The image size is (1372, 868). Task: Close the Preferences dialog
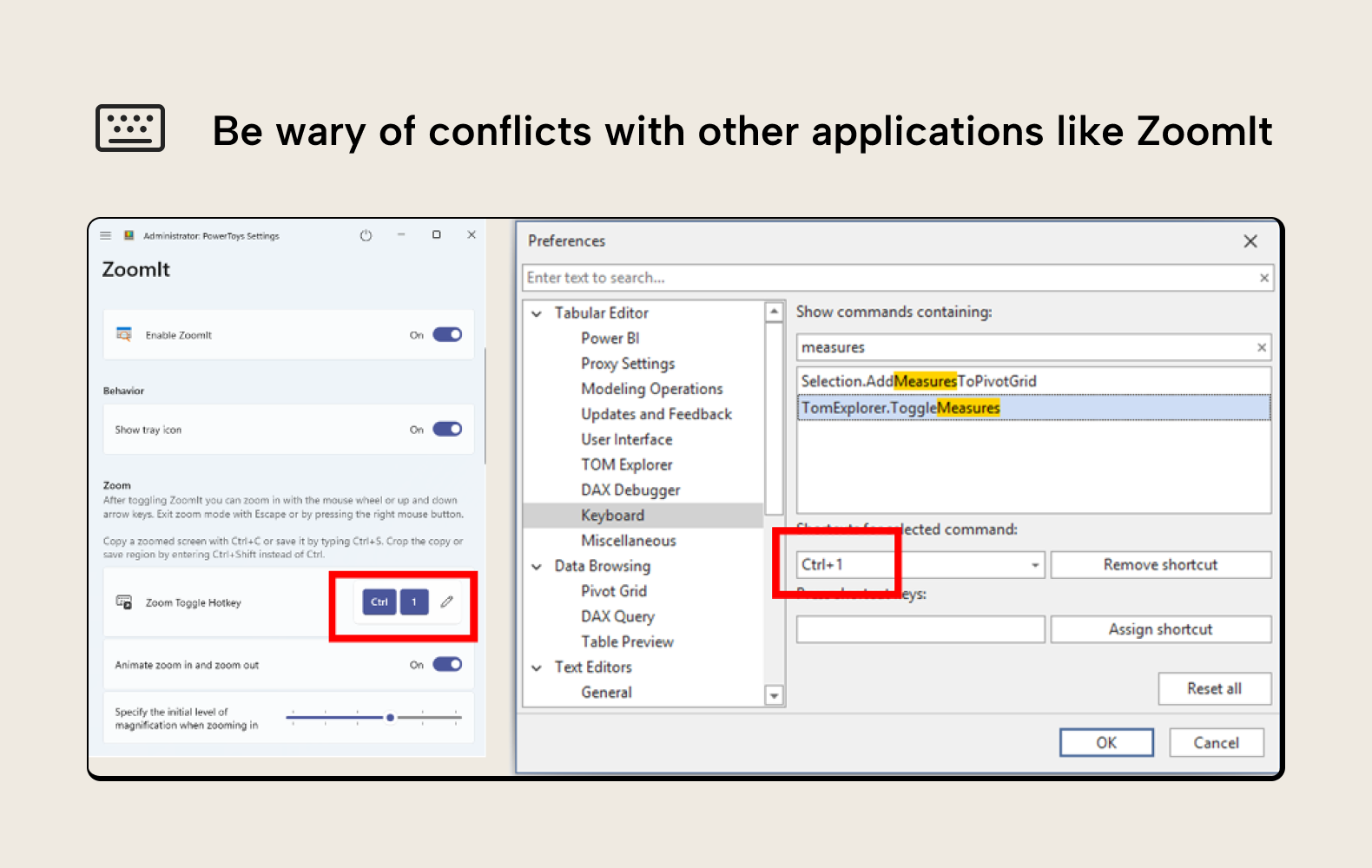[1250, 241]
